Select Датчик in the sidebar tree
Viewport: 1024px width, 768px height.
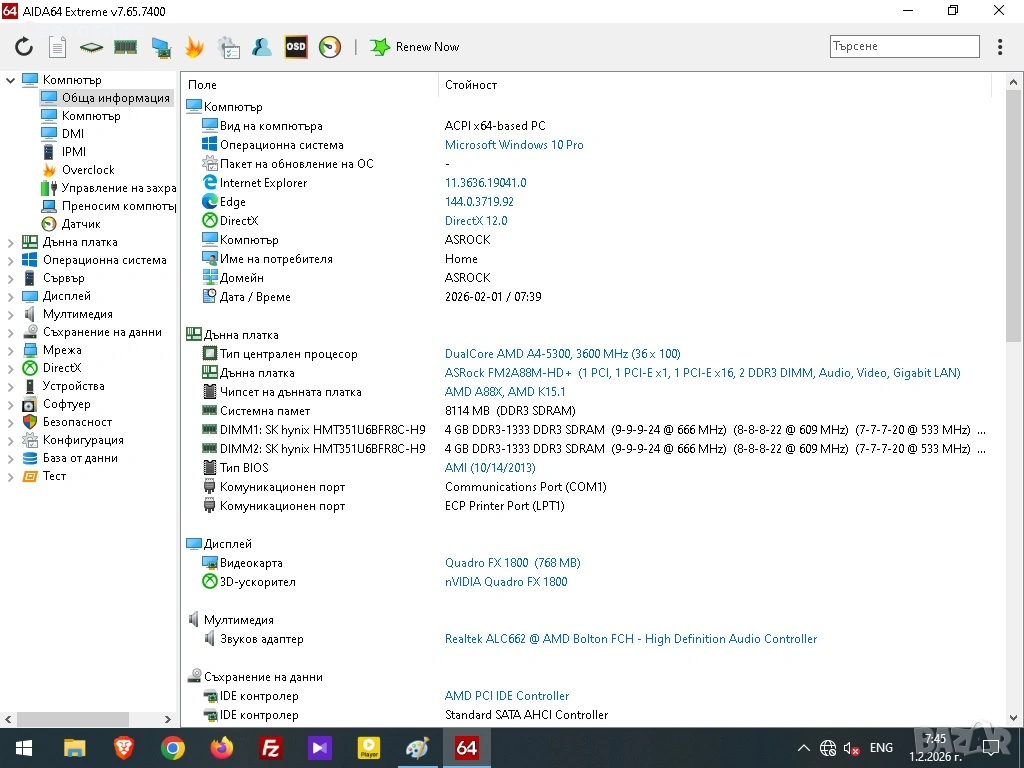81,224
